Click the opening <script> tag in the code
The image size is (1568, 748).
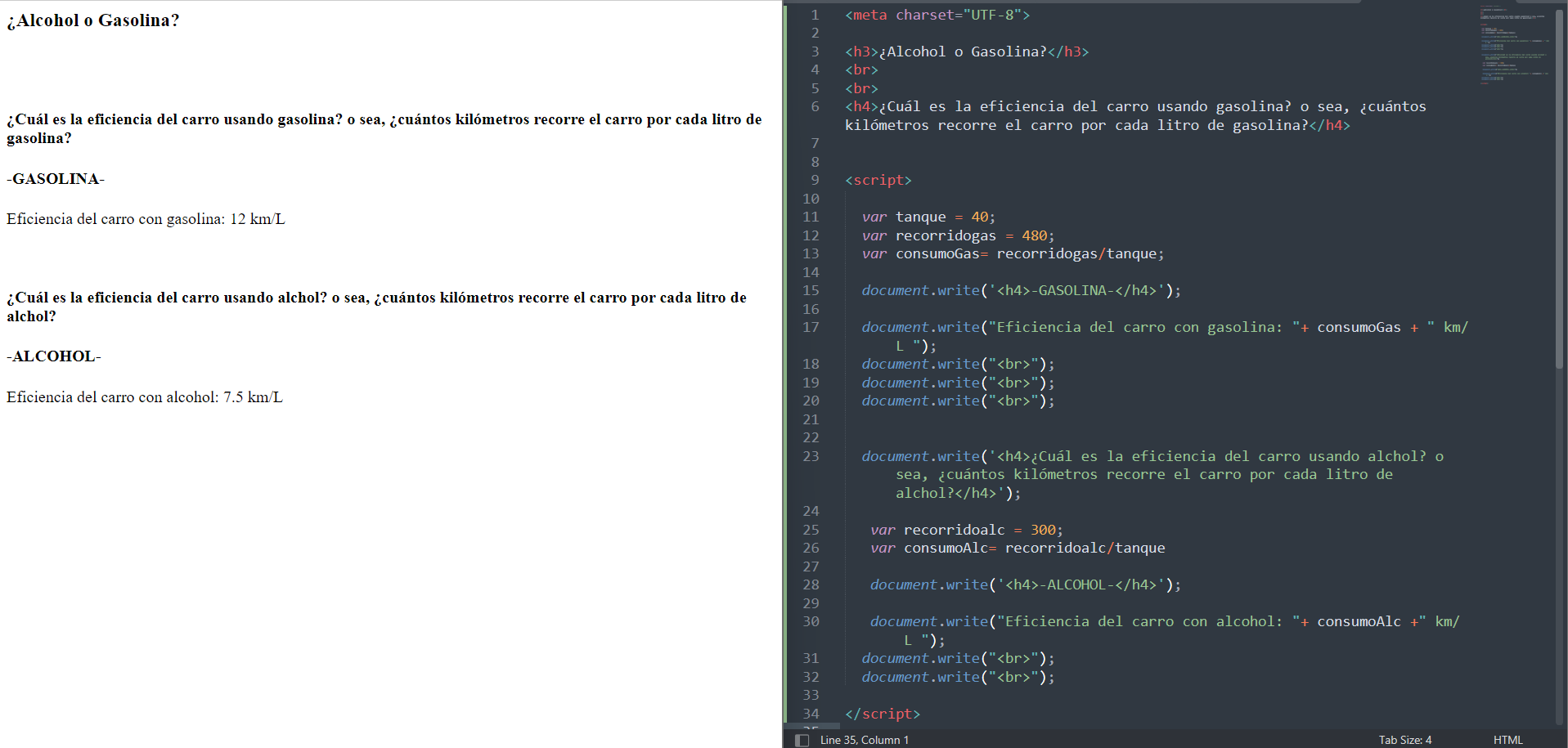tap(878, 180)
